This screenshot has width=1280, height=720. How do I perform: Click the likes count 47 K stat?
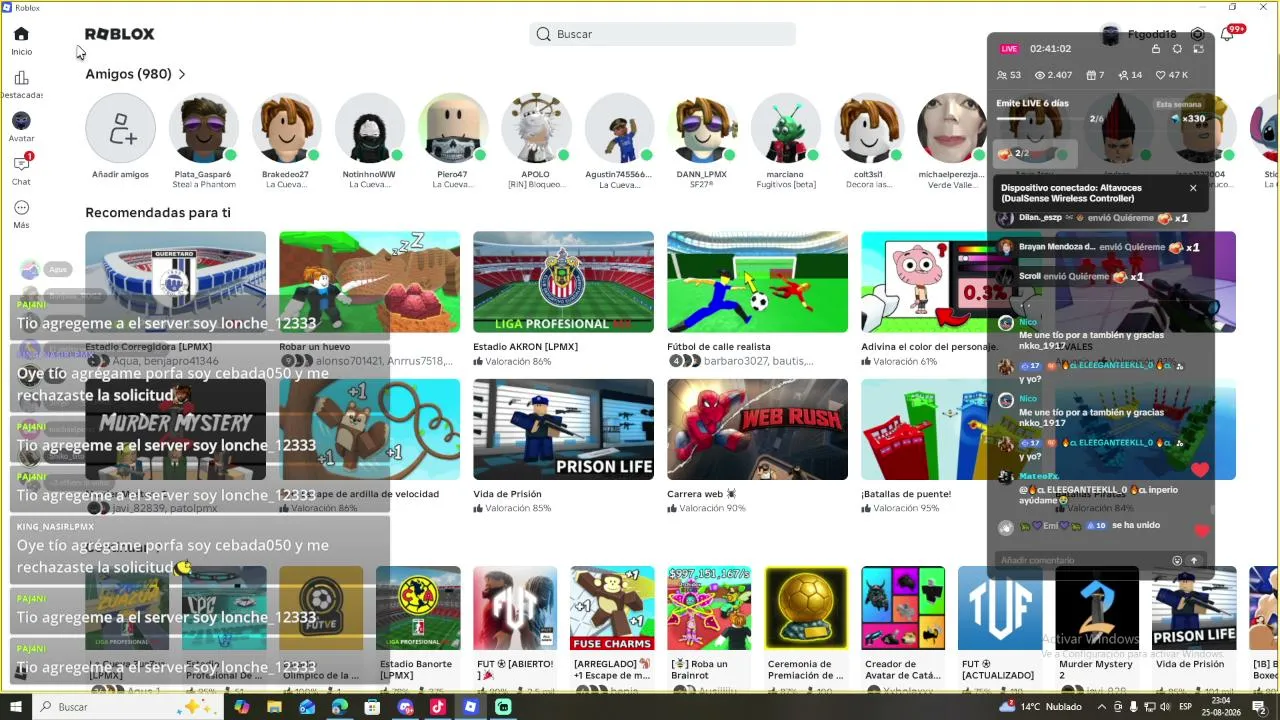(1171, 75)
